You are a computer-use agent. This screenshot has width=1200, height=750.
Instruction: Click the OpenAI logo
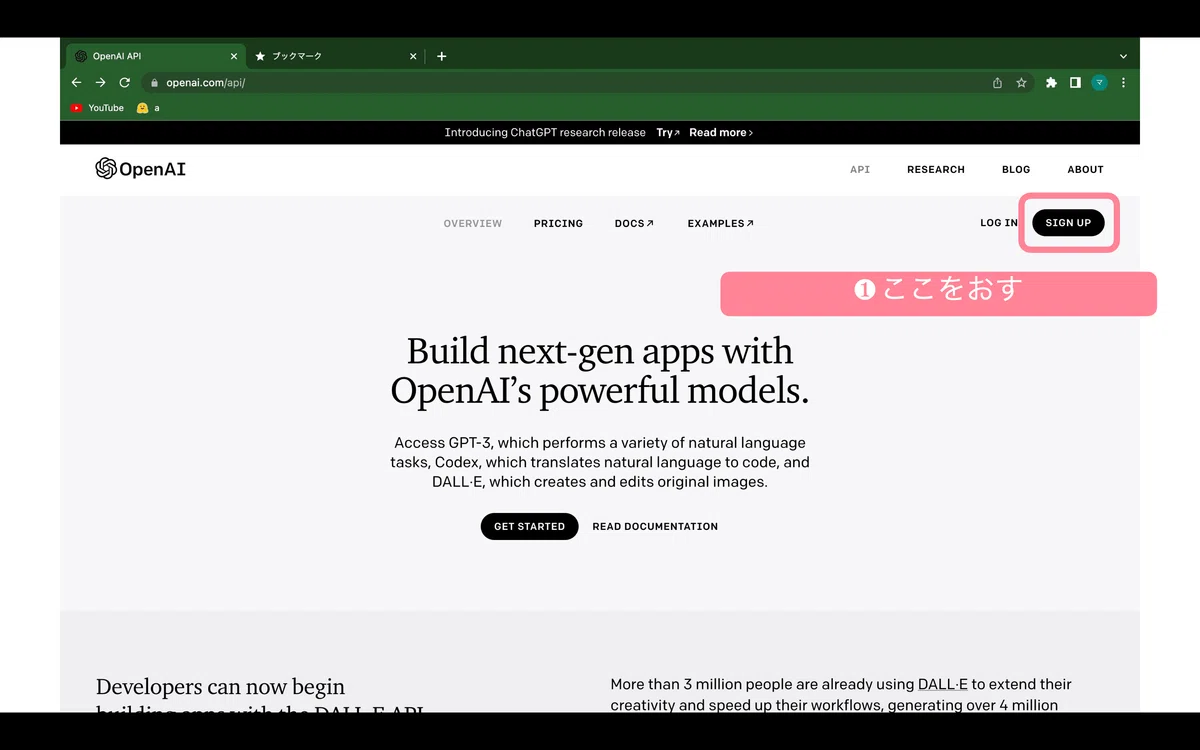point(140,169)
